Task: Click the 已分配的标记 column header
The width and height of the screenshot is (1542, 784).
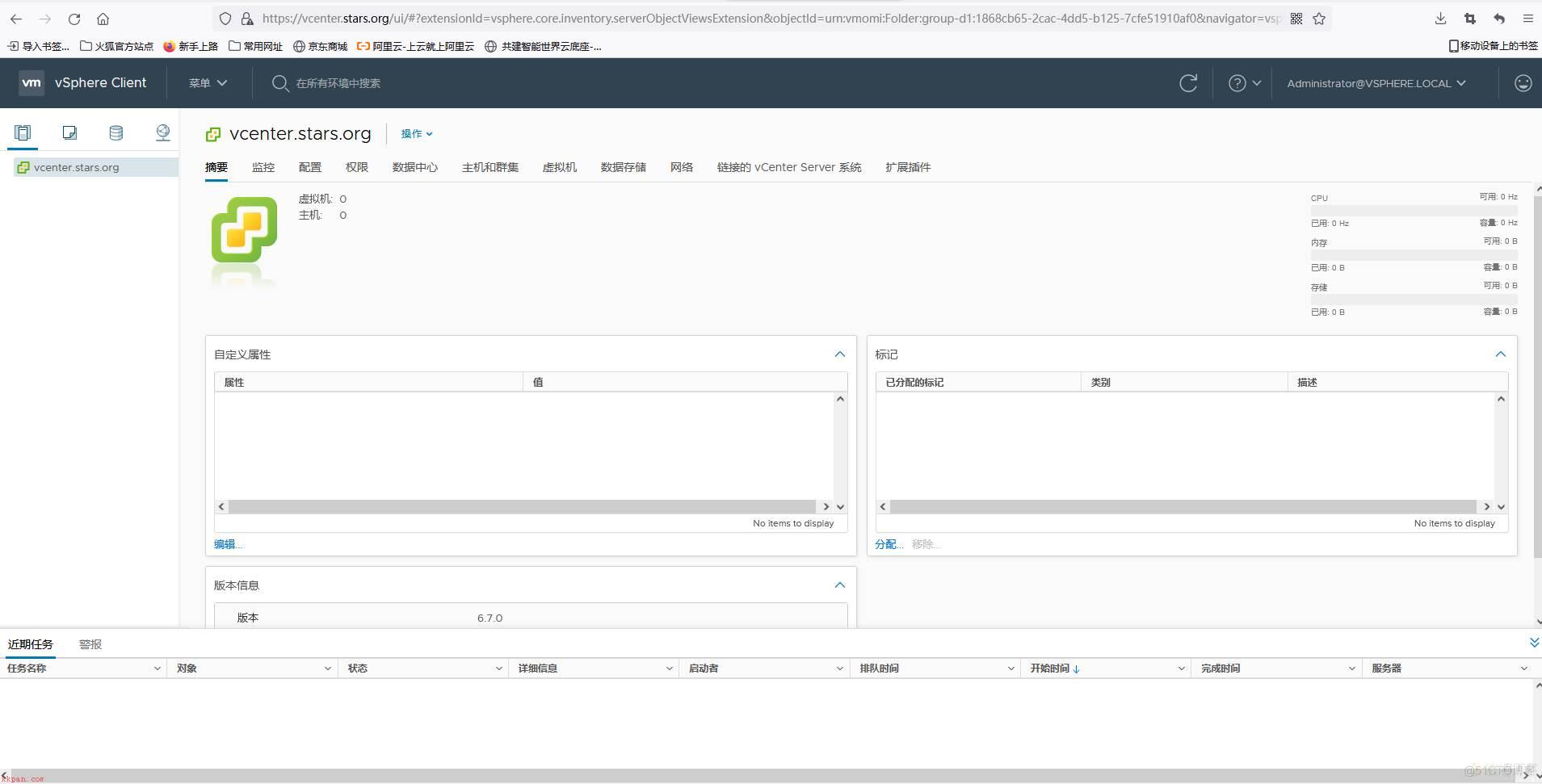Action: 914,382
